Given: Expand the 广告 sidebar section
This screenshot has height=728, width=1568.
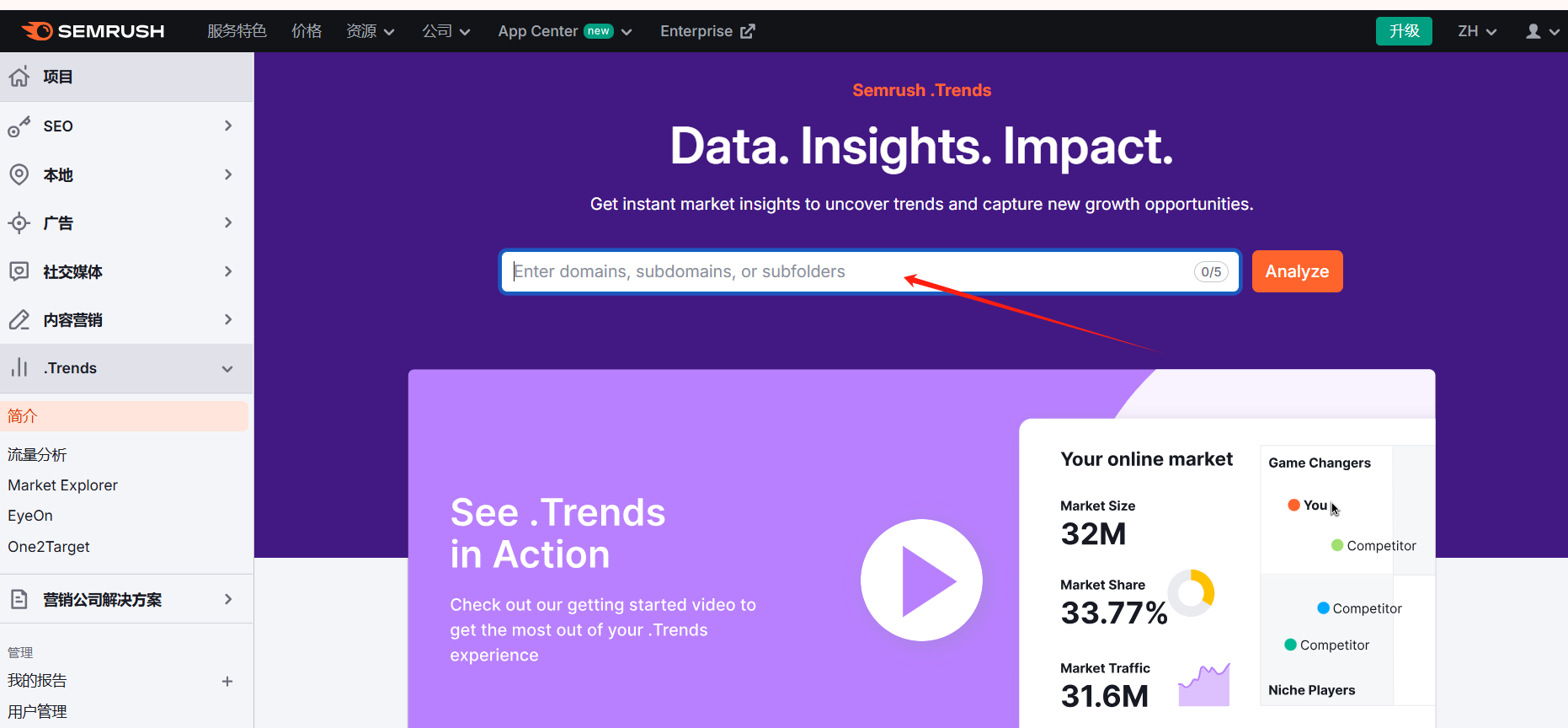Looking at the screenshot, I should pyautogui.click(x=228, y=222).
